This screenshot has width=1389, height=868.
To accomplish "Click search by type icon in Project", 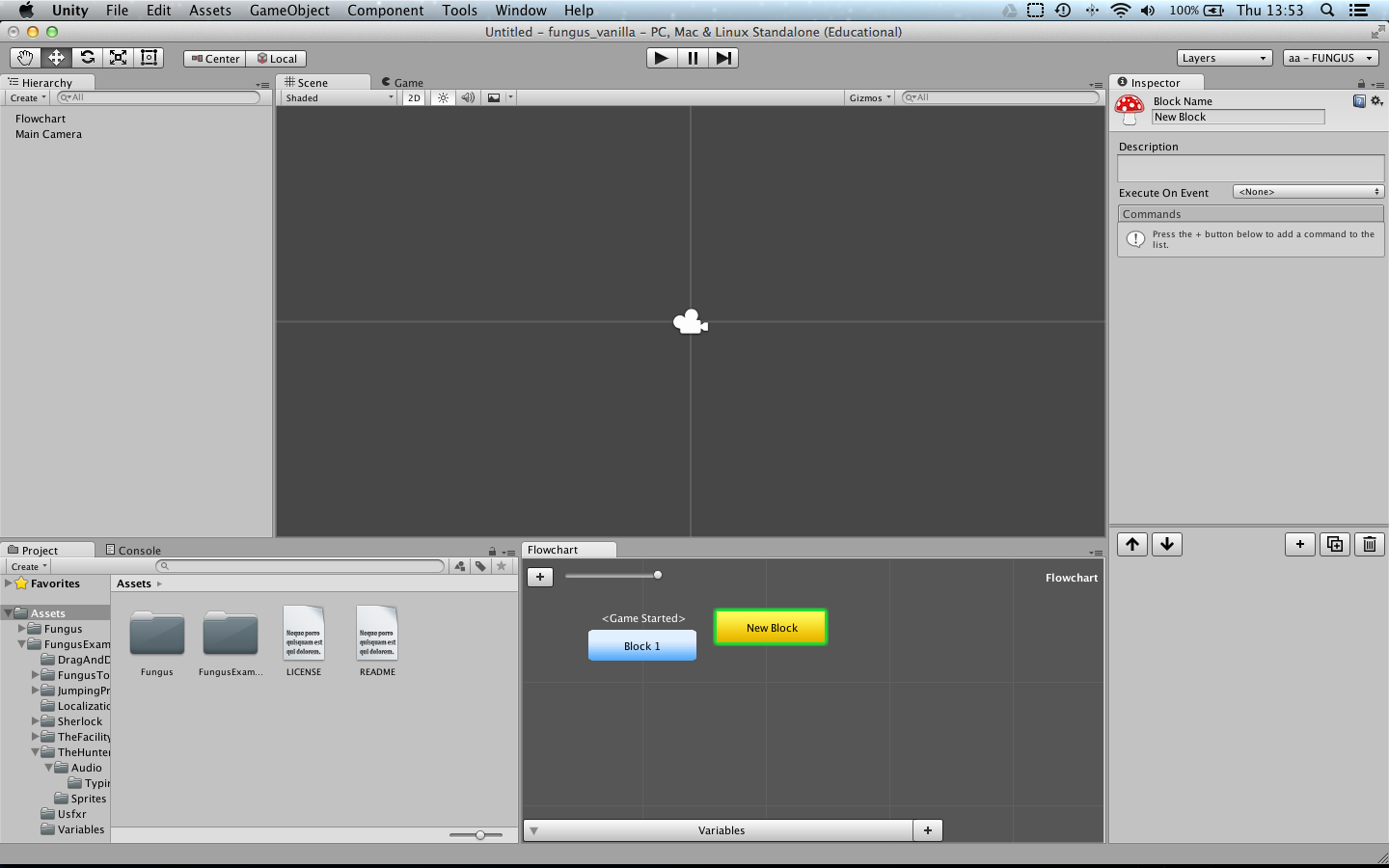I will 460,566.
